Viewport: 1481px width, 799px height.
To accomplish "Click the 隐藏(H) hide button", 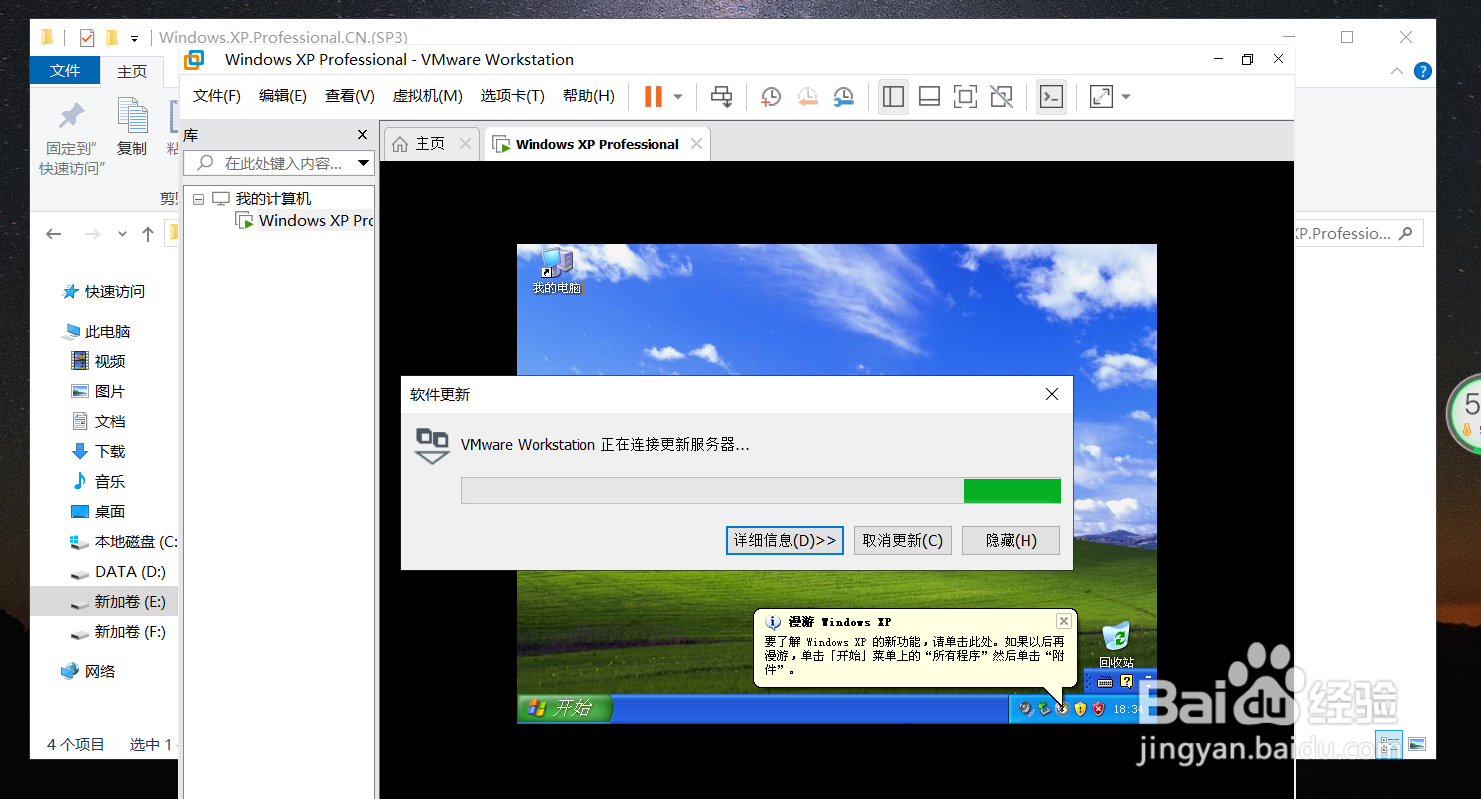I will pyautogui.click(x=1011, y=540).
